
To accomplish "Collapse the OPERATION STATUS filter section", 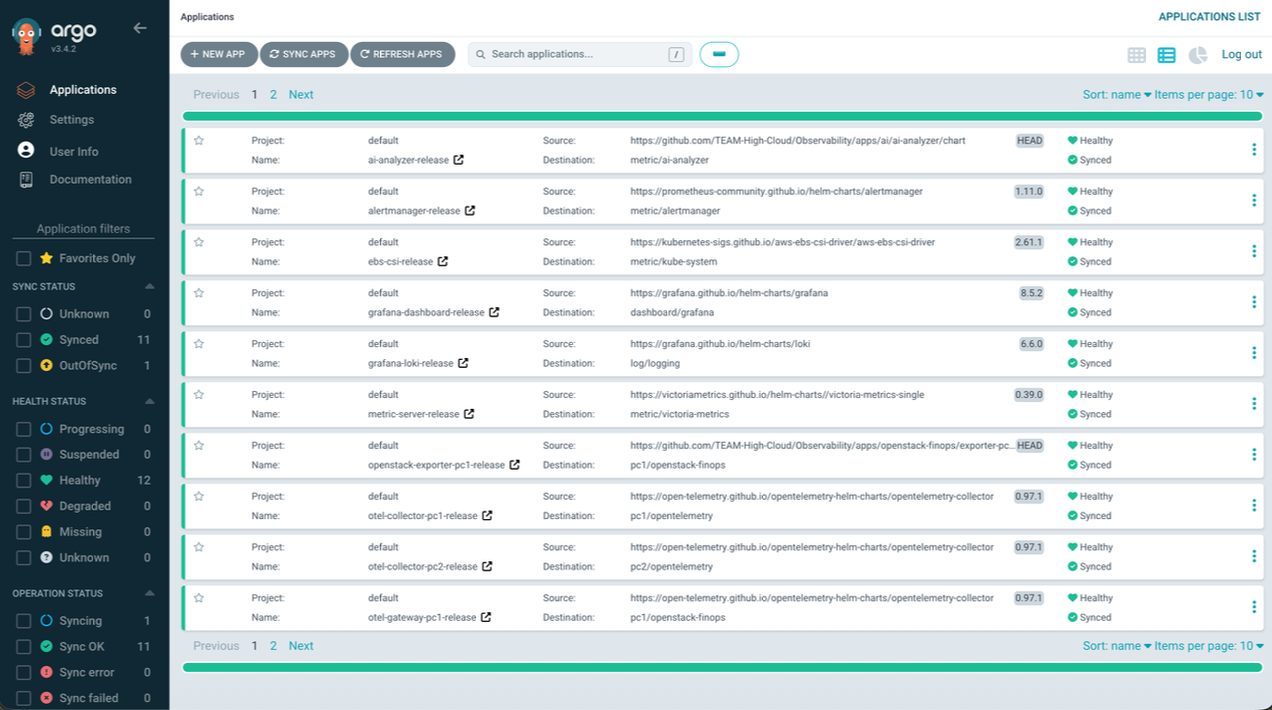I will coord(150,594).
